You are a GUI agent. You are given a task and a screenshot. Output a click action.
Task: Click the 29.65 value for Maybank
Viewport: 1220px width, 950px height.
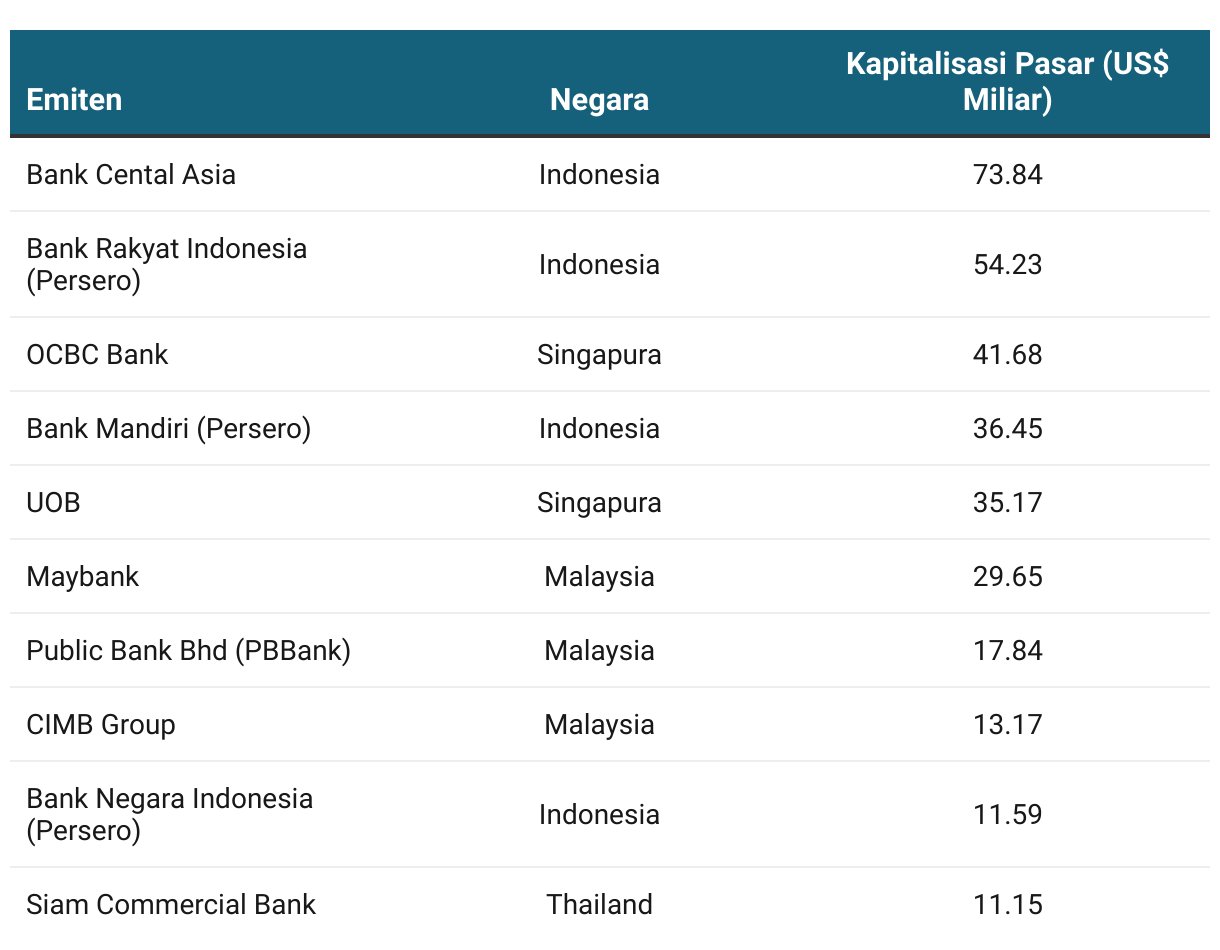[1007, 576]
